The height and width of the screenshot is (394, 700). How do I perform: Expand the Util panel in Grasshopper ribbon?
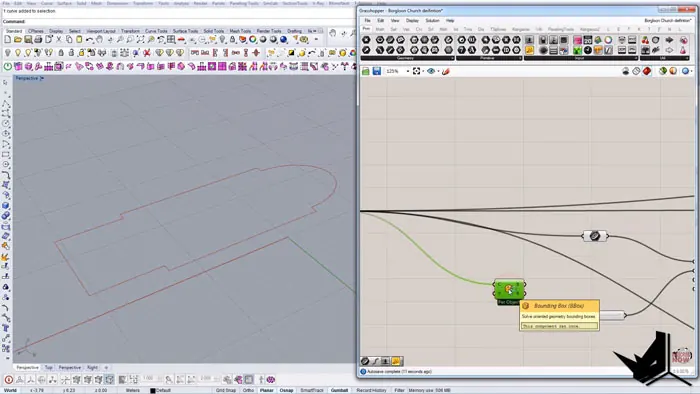[664, 58]
